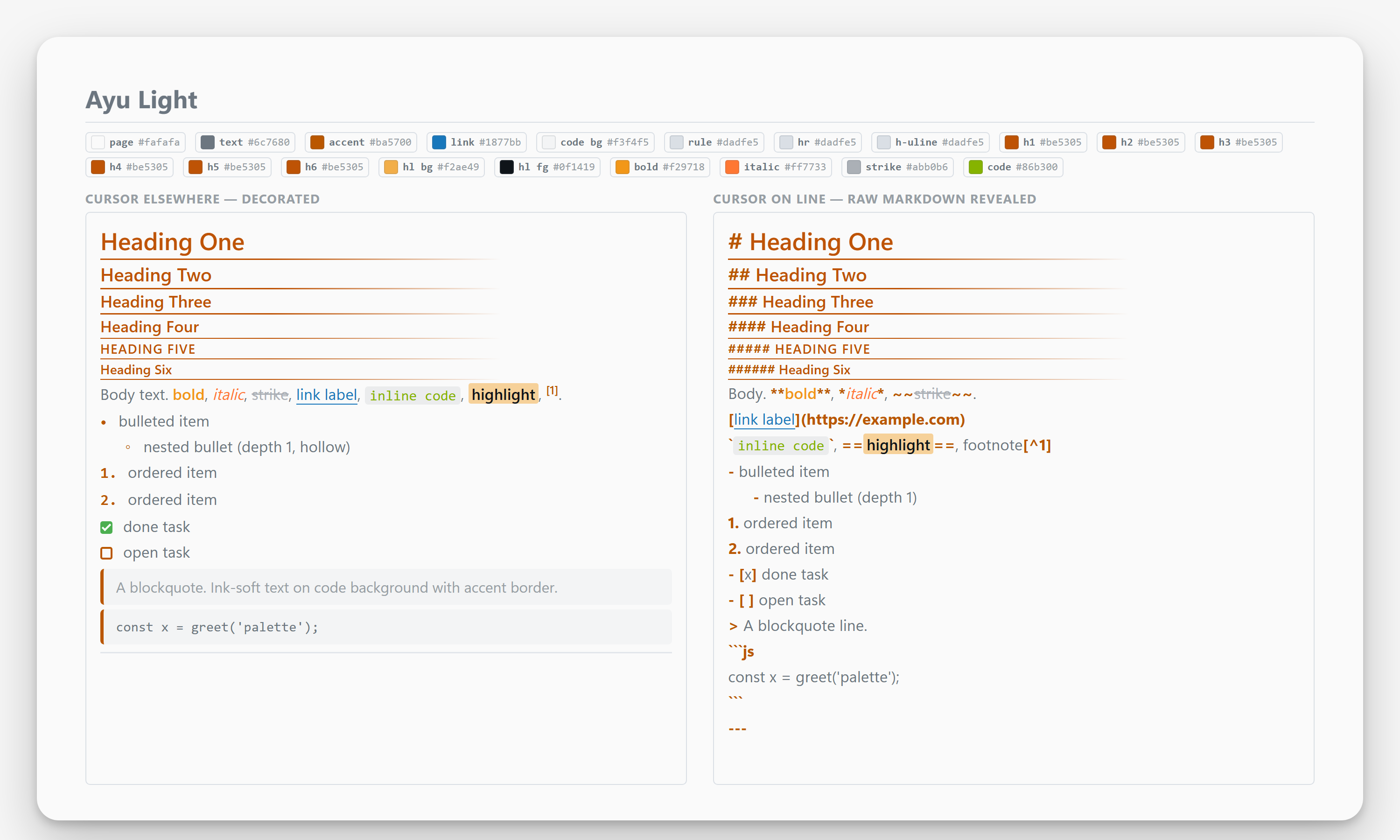Click the '1. ordered item' line in decorated pane
Screen dimensions: 1400x840
pyautogui.click(x=159, y=473)
